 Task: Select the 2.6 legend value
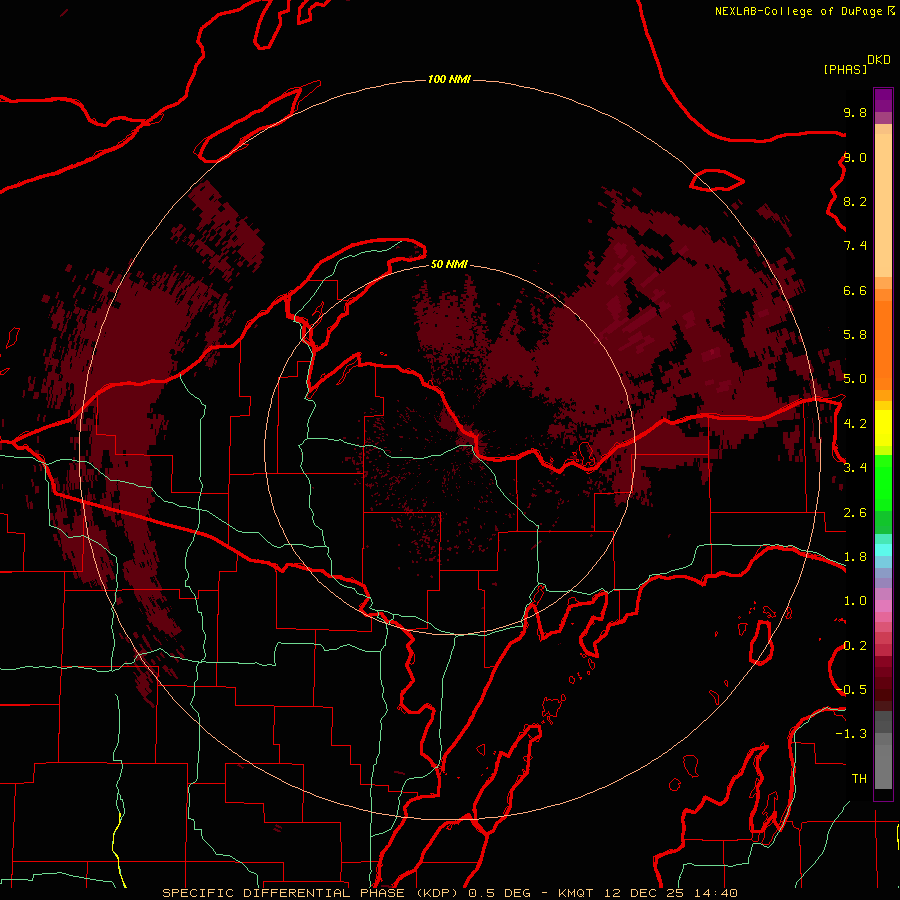coord(855,513)
